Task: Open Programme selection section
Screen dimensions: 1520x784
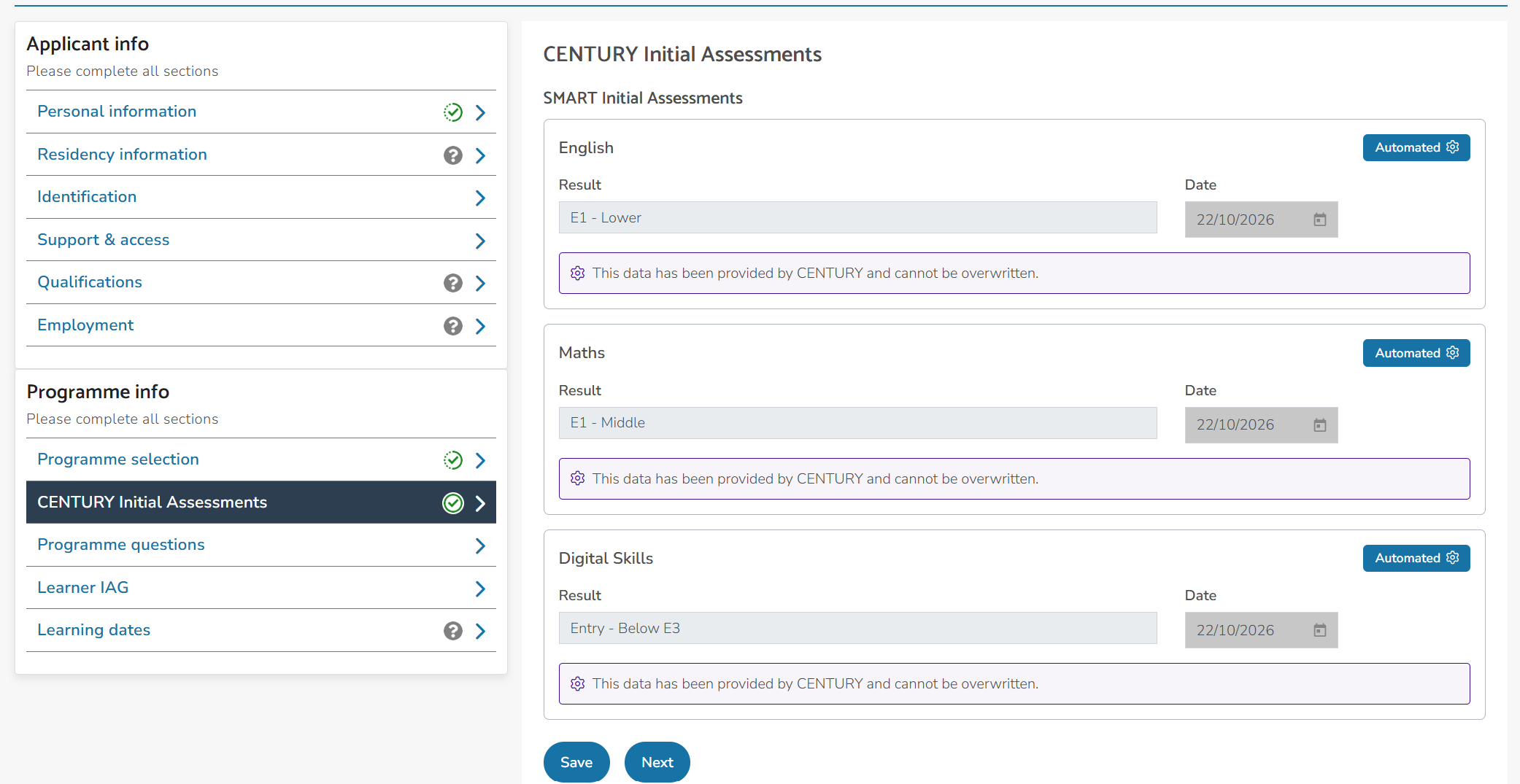Action: pyautogui.click(x=261, y=459)
